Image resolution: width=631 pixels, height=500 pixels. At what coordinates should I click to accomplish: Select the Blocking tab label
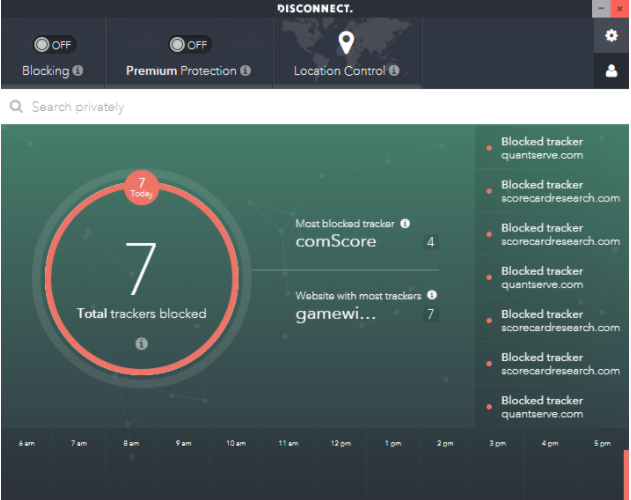click(46, 71)
